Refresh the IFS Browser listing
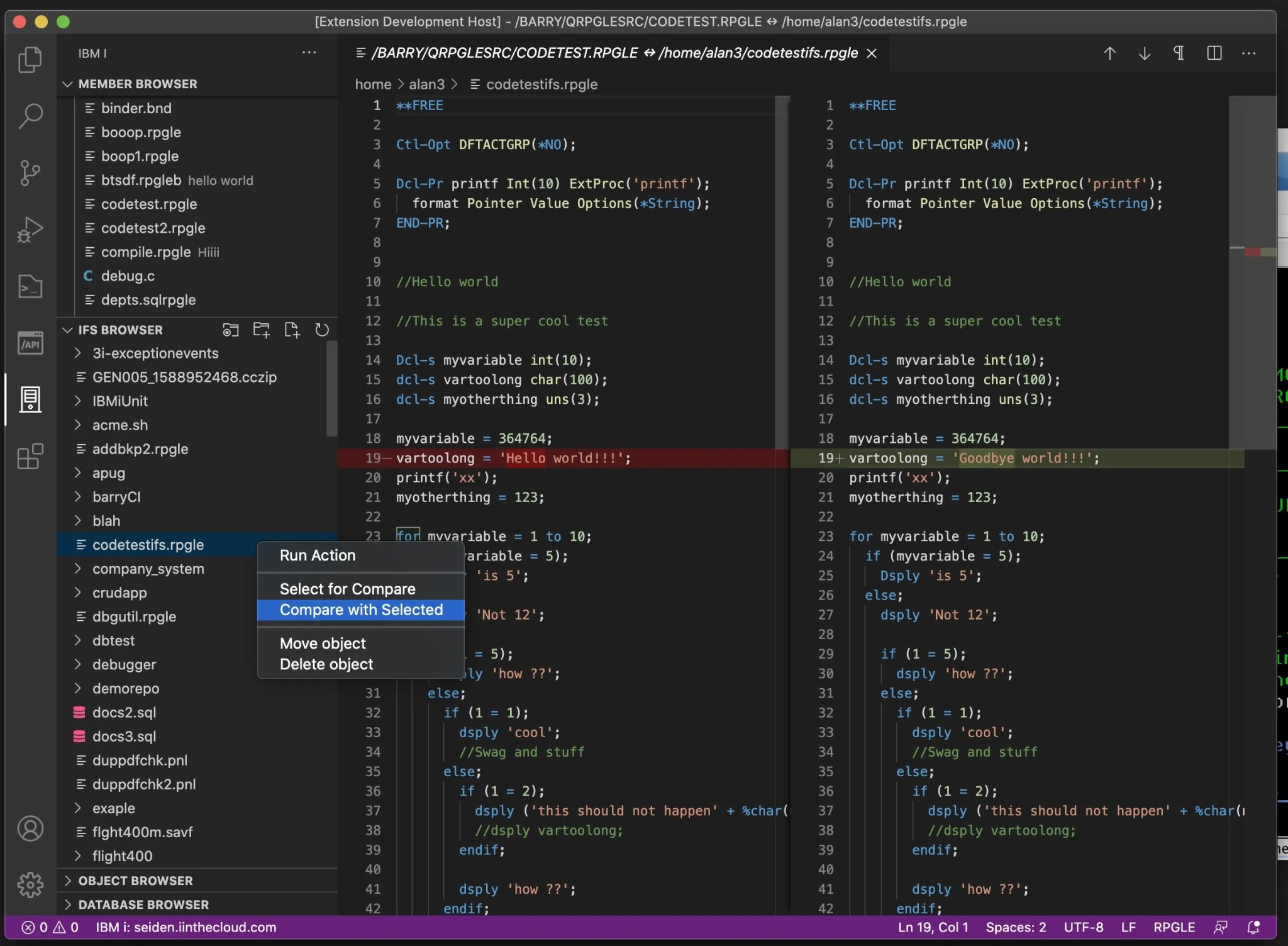Image resolution: width=1288 pixels, height=946 pixels. pos(323,330)
